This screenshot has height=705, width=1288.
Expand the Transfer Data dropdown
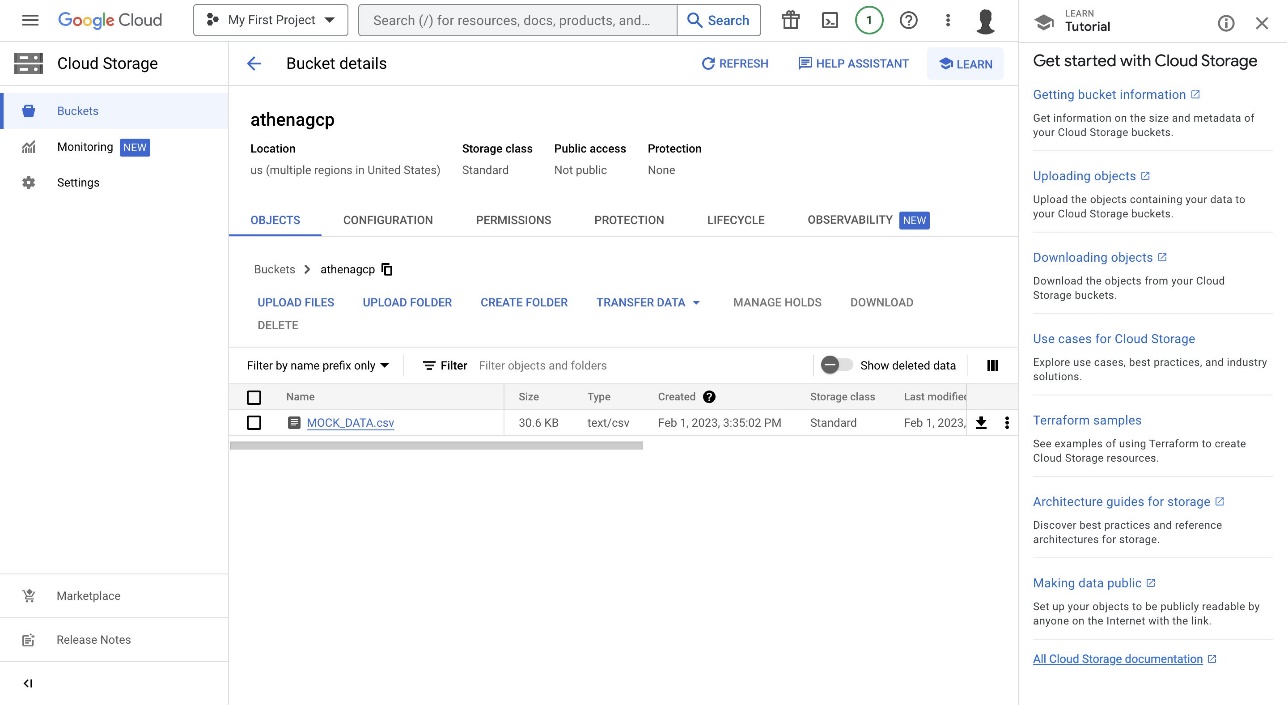(649, 302)
